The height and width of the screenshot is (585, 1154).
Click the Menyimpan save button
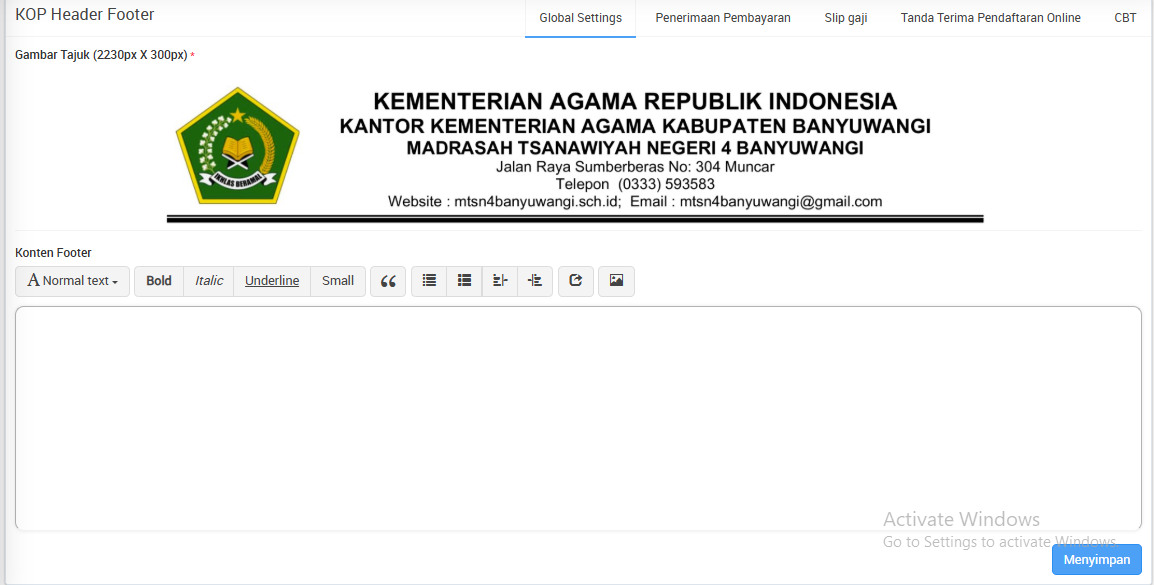pyautogui.click(x=1097, y=559)
